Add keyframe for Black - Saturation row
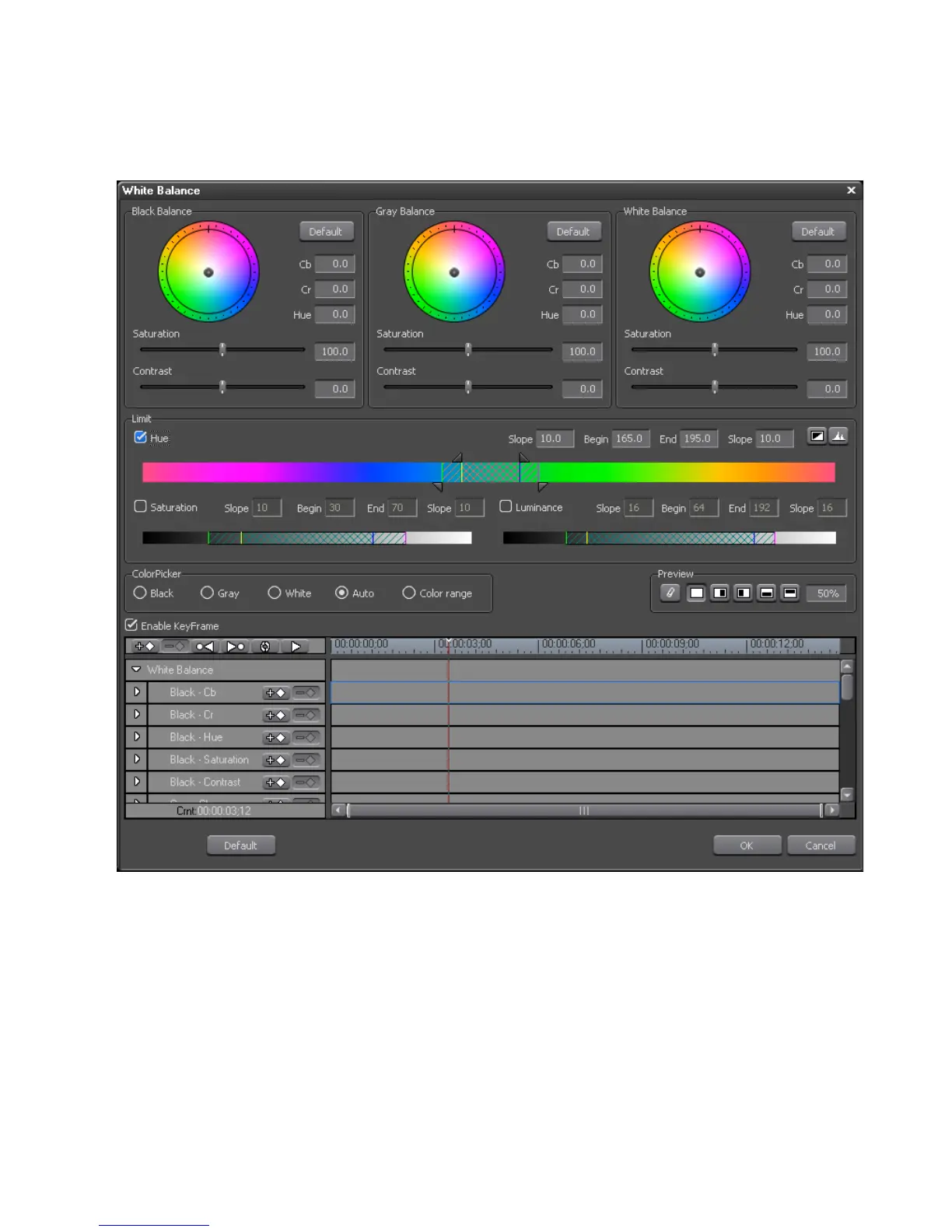The image size is (952, 1232). (x=276, y=761)
